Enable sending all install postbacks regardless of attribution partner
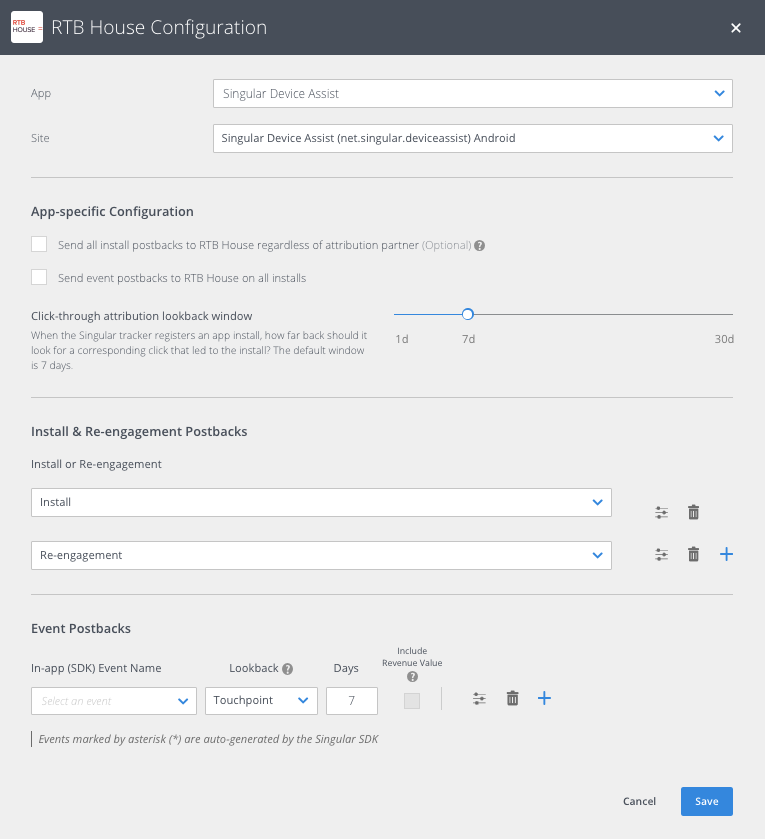Viewport: 765px width, 839px height. pyautogui.click(x=39, y=244)
